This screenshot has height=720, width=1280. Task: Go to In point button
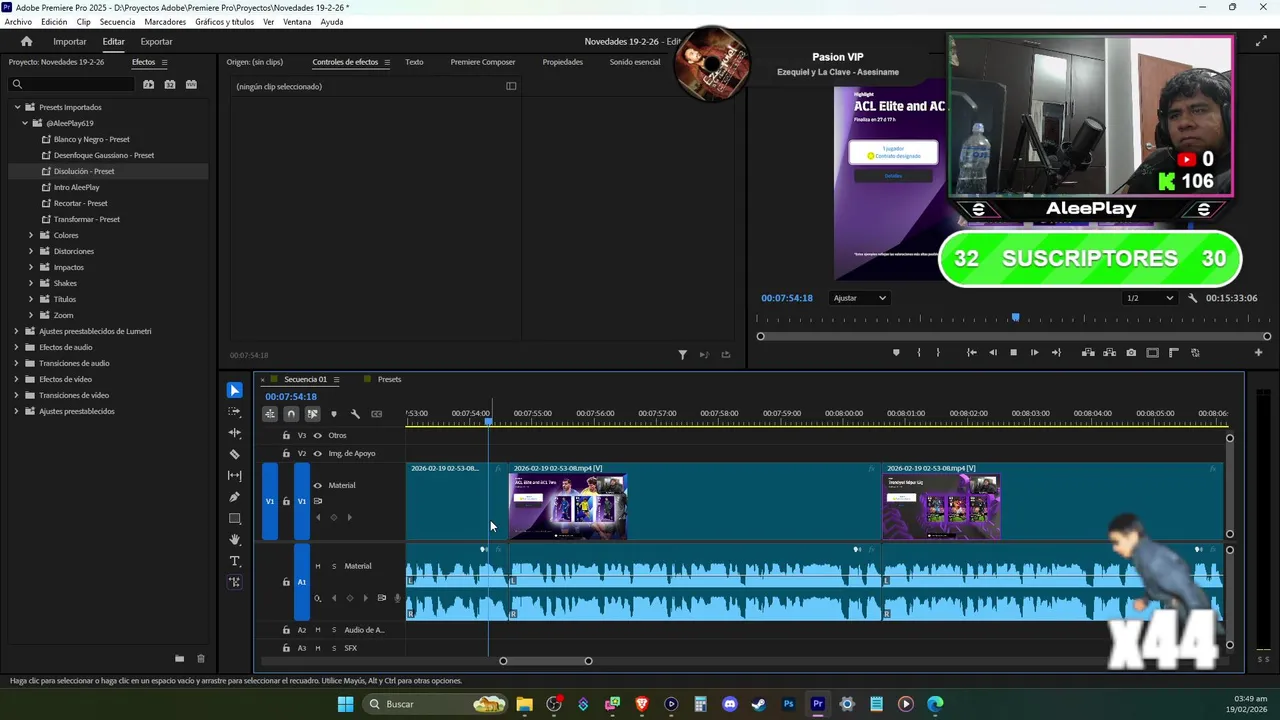(x=971, y=352)
